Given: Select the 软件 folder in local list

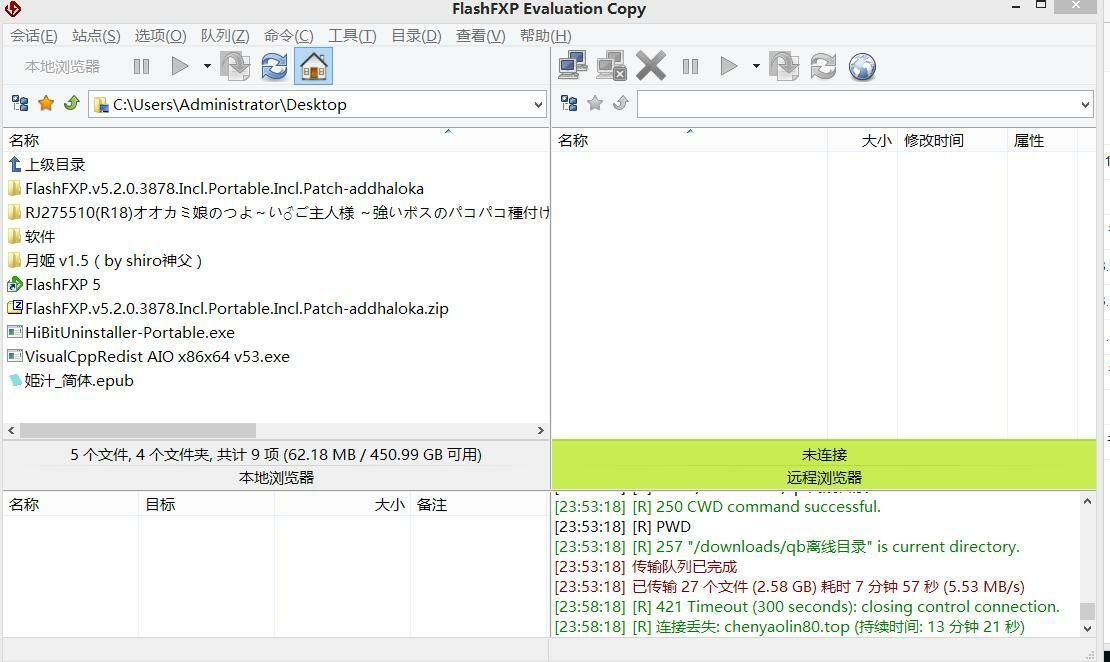Looking at the screenshot, I should [40, 237].
